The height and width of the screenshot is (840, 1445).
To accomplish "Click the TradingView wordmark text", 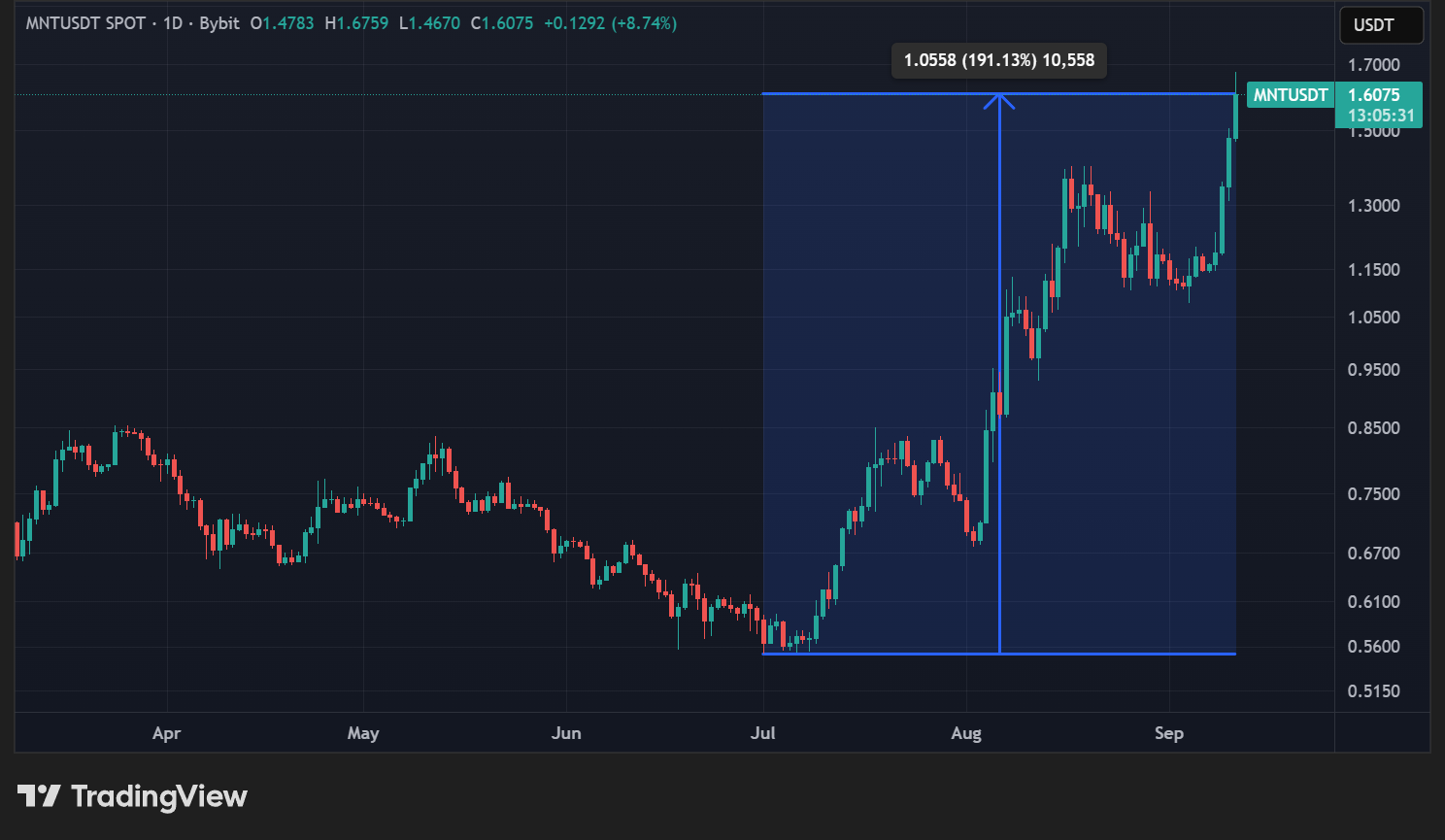I will (159, 796).
